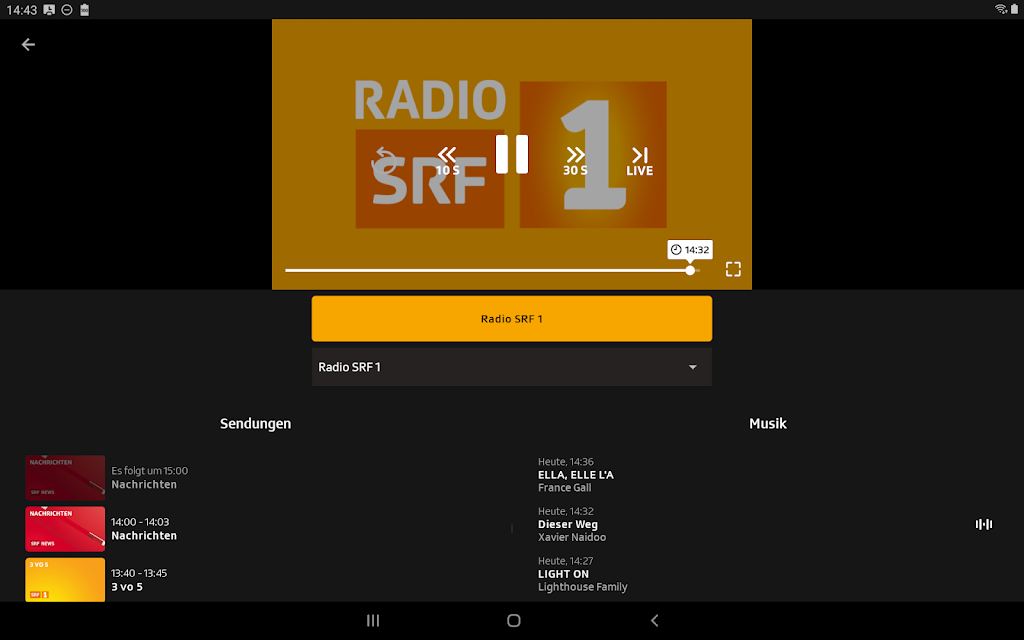Image resolution: width=1024 pixels, height=640 pixels.
Task: Select the '14:00 - 14:03' Nachrichten entry
Action: tap(144, 529)
